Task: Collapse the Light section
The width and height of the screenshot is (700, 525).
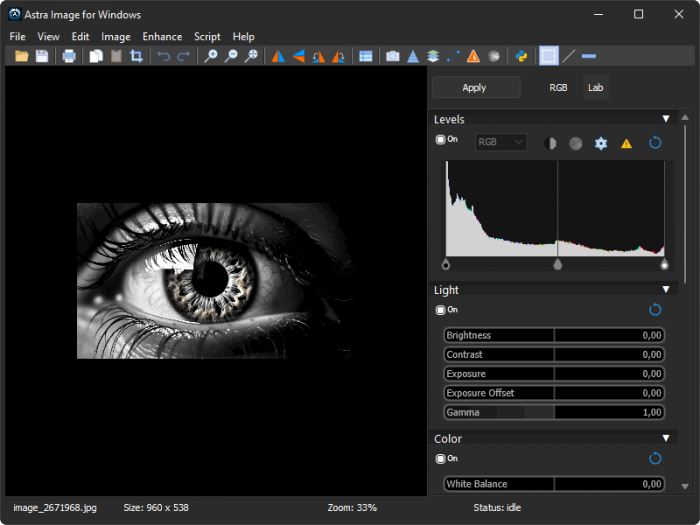Action: 666,290
